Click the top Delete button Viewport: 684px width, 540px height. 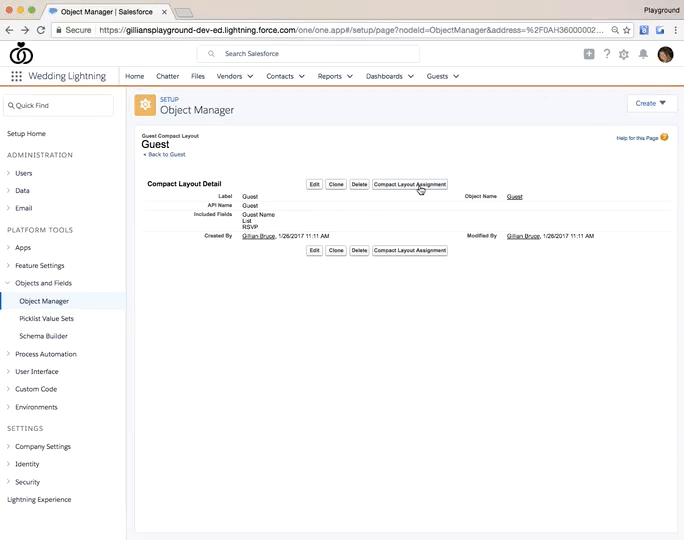(359, 185)
